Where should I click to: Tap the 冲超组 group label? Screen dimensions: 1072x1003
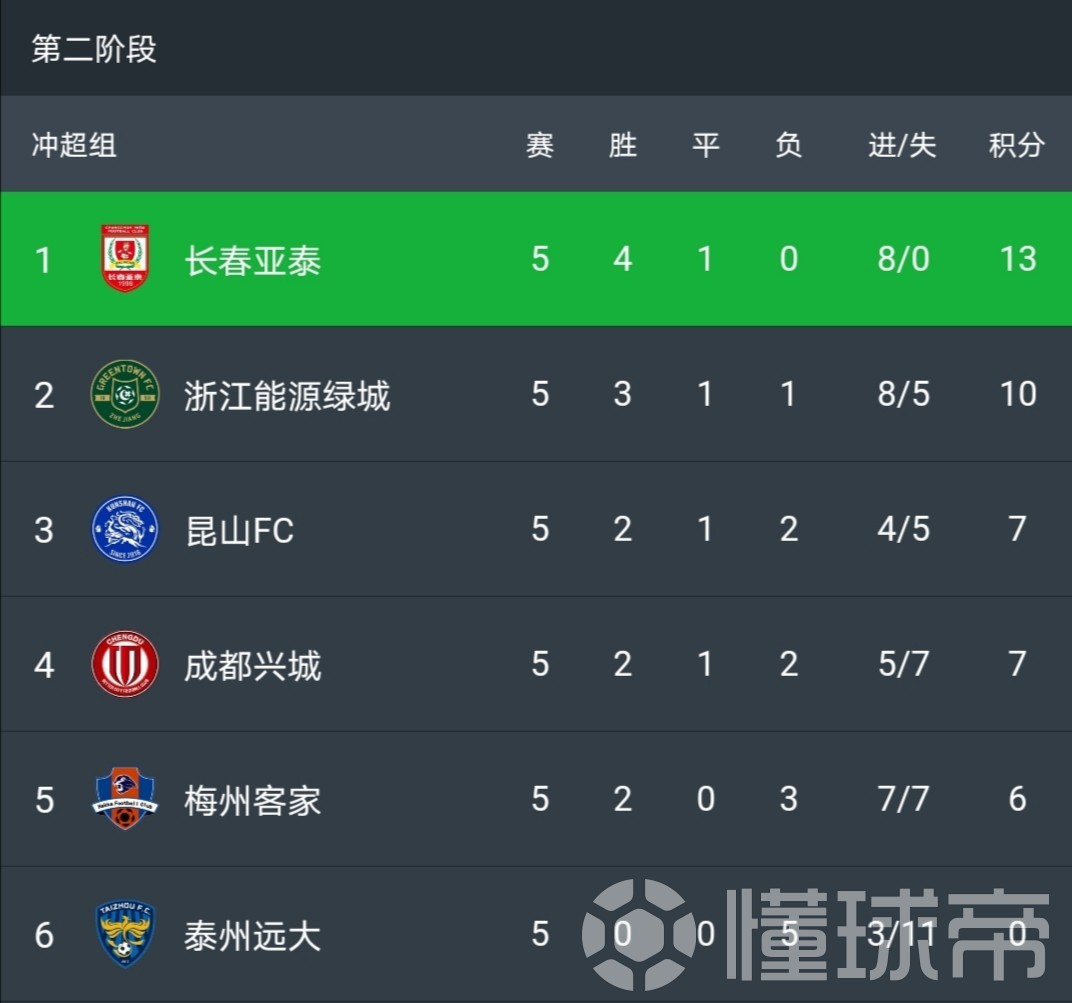74,145
